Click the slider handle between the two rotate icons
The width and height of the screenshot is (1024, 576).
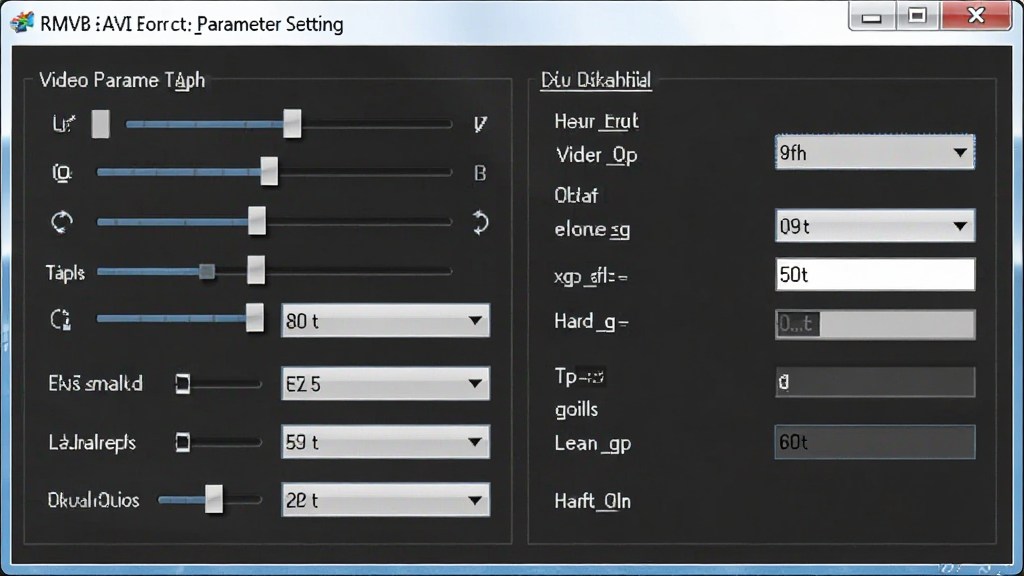(257, 221)
